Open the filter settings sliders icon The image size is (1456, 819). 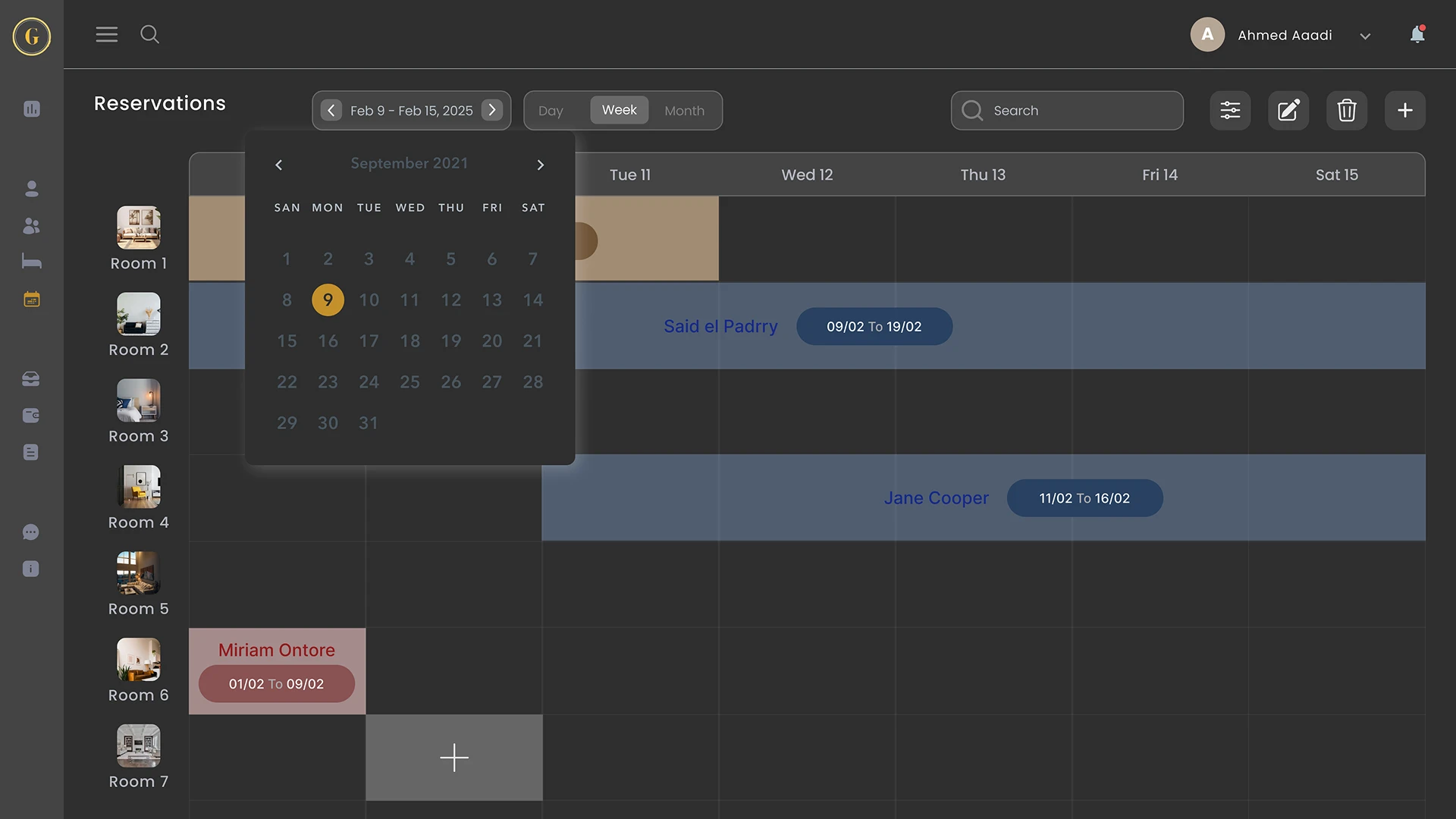tap(1230, 111)
